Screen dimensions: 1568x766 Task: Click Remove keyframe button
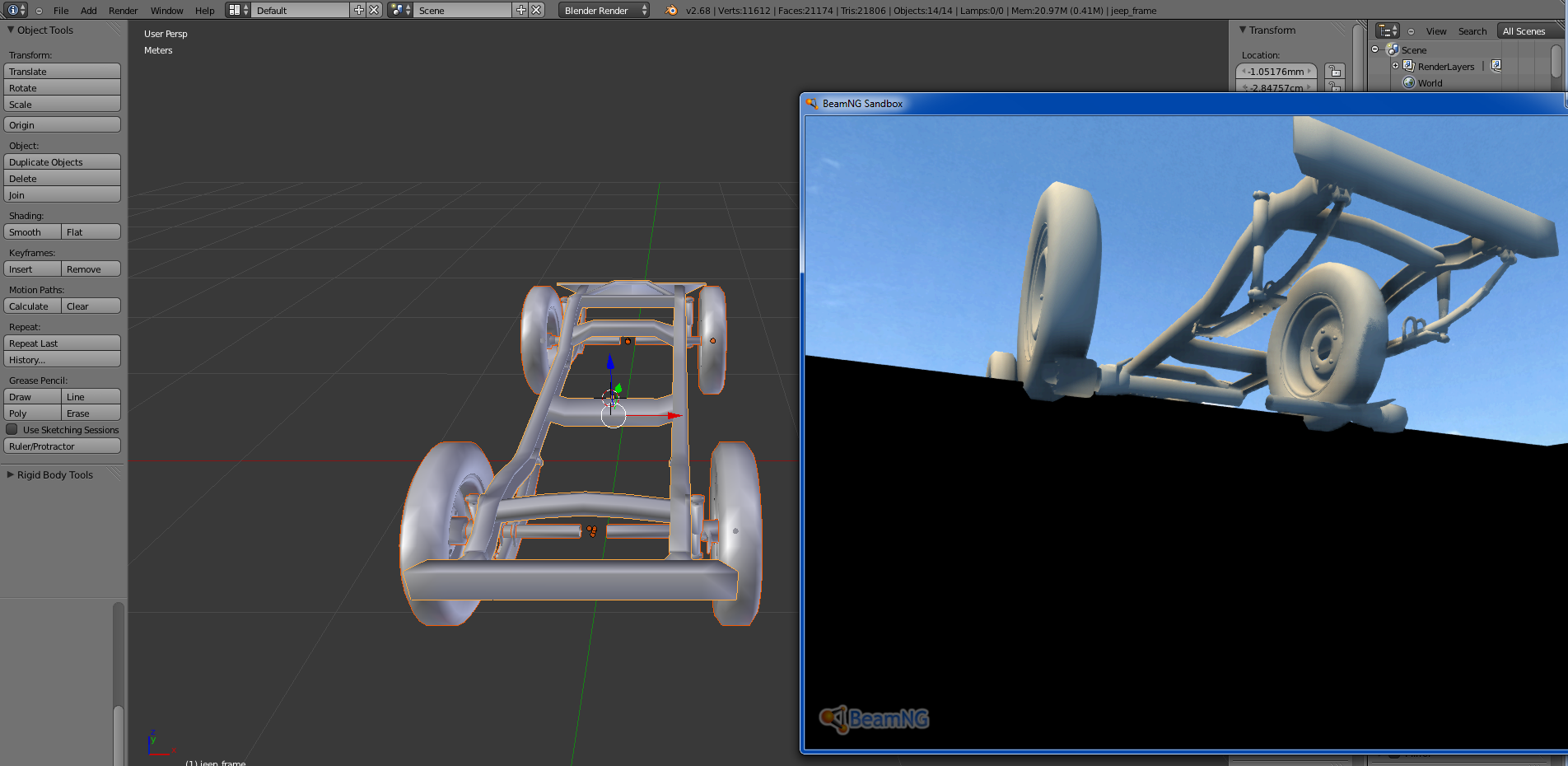click(91, 269)
